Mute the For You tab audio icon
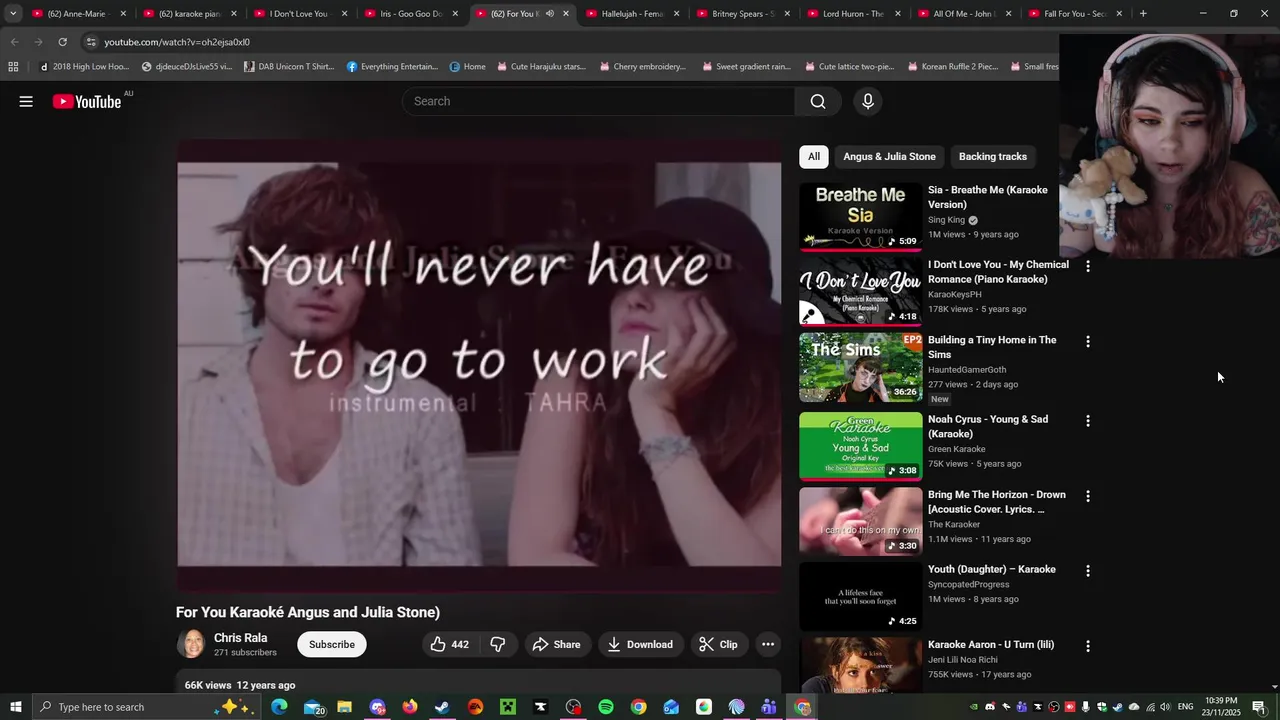The width and height of the screenshot is (1280, 720). (x=549, y=14)
